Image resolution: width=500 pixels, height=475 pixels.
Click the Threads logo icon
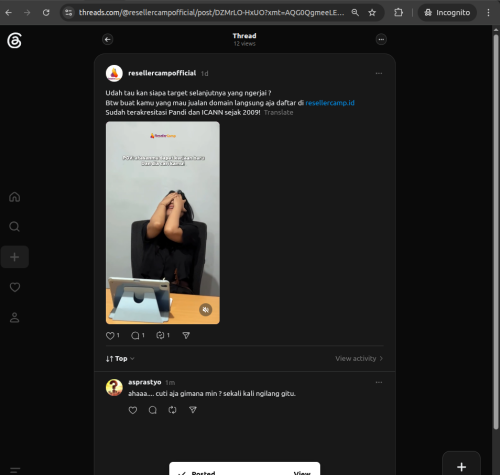14,40
